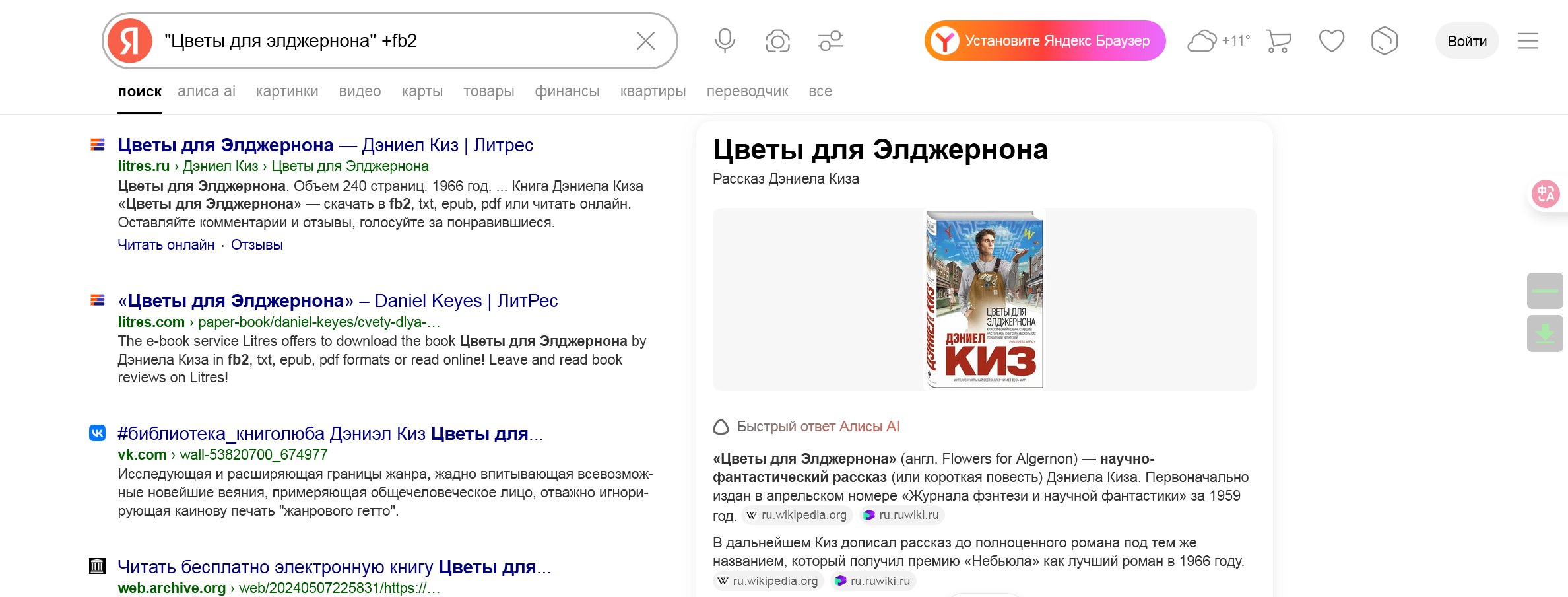Click the book cover thumbnail
The width and height of the screenshot is (1568, 597).
(984, 300)
